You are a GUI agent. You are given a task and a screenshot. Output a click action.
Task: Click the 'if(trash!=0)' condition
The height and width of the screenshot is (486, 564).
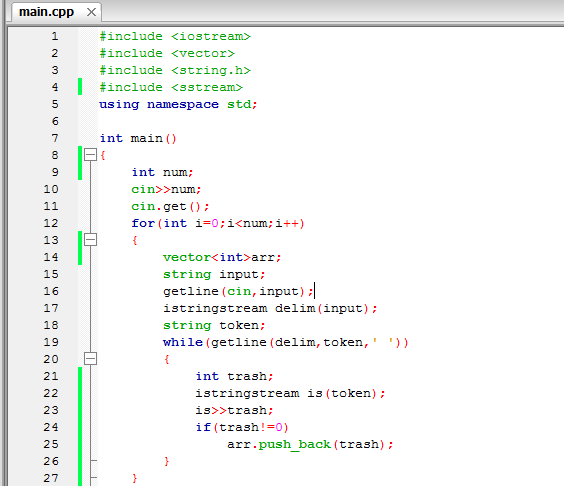242,427
